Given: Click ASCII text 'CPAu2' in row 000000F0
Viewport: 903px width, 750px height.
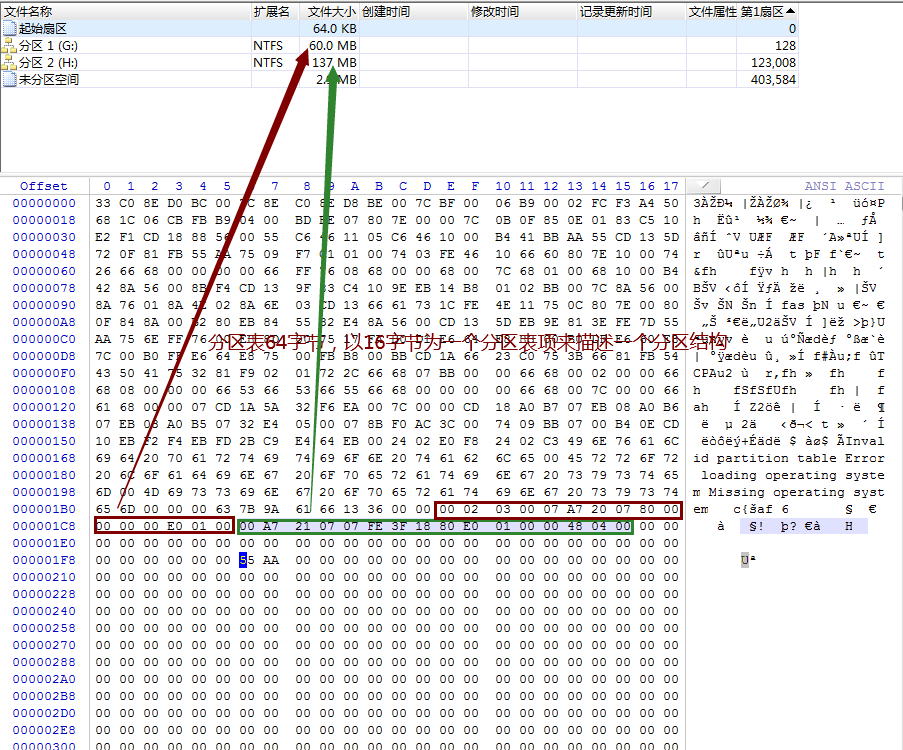Looking at the screenshot, I should [712, 373].
